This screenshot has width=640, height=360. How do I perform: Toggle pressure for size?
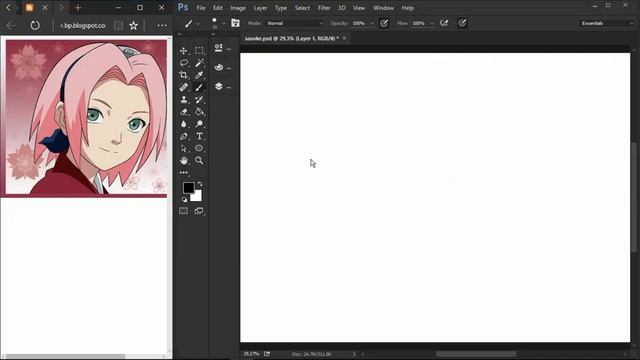(x=462, y=23)
